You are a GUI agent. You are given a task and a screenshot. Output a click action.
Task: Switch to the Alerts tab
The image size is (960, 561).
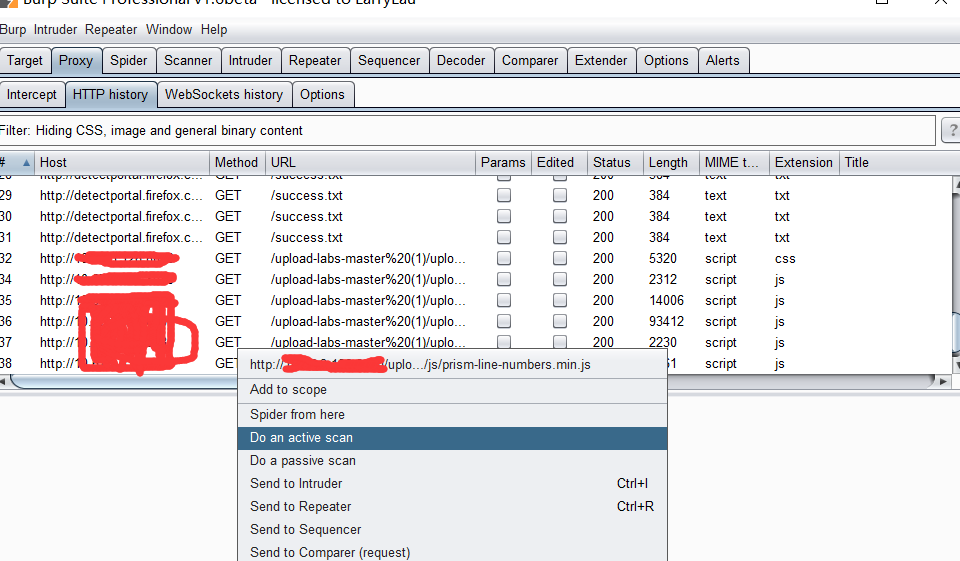tap(722, 61)
